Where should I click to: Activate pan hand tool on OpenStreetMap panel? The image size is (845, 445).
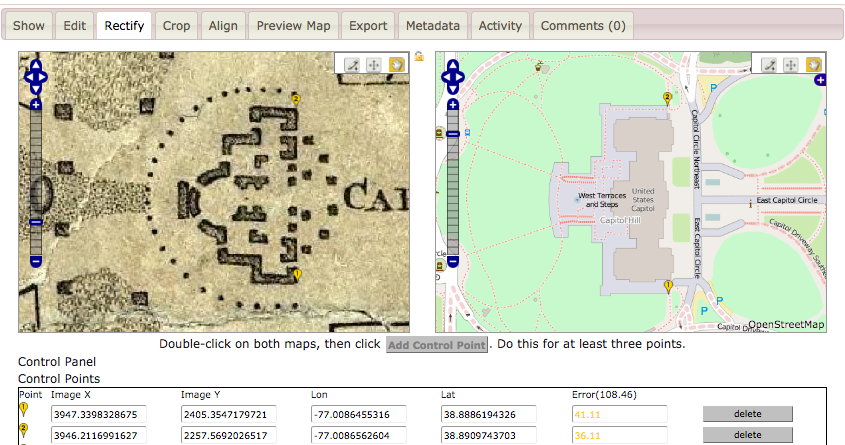pyautogui.click(x=813, y=64)
